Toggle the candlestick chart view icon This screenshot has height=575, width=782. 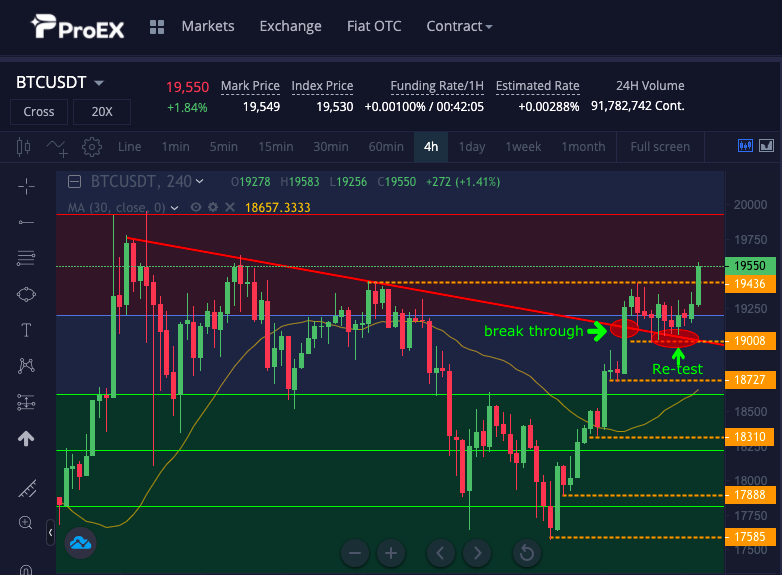[745, 146]
